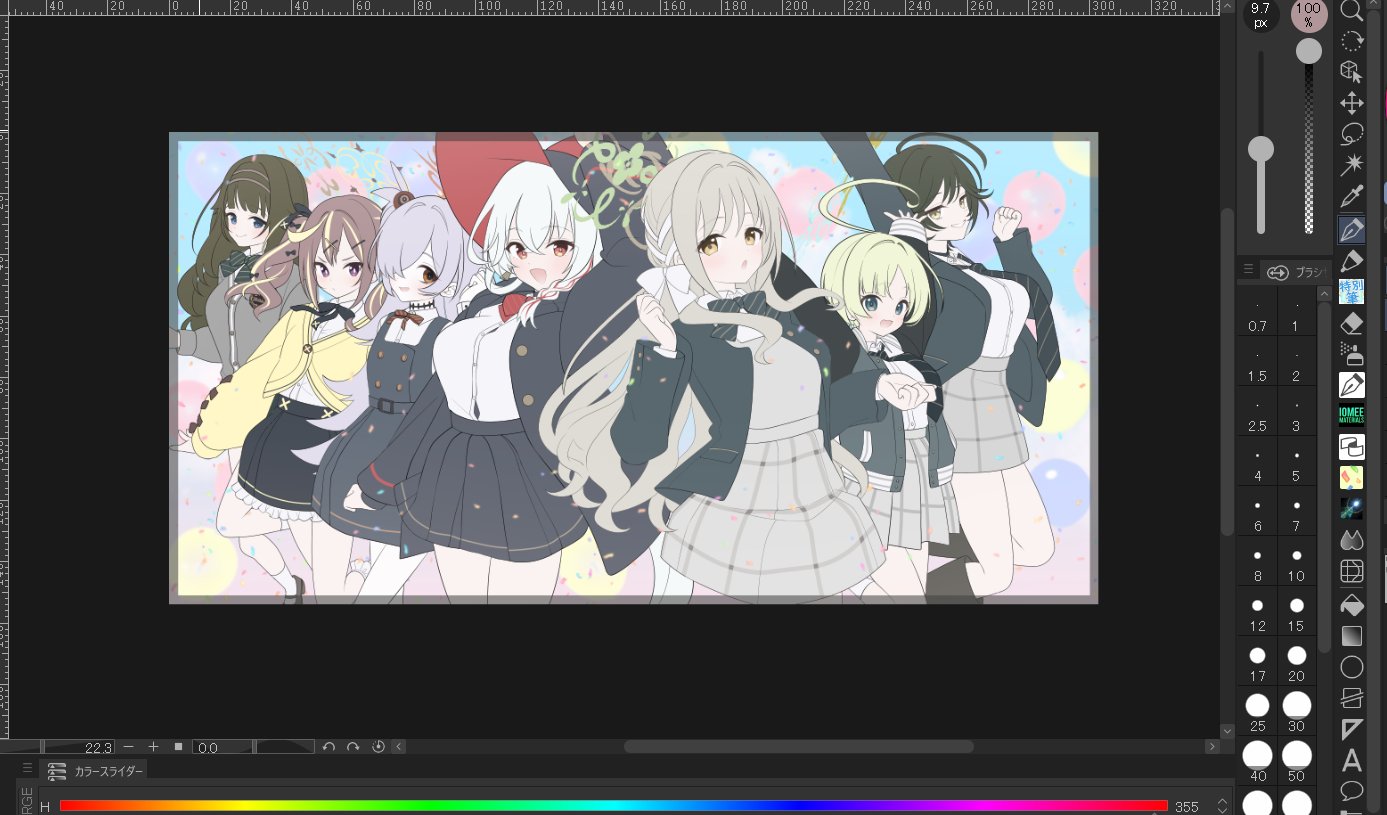This screenshot has width=1387, height=815.
Task: Open the ブラシ brush size panel tab
Action: [x=1295, y=272]
